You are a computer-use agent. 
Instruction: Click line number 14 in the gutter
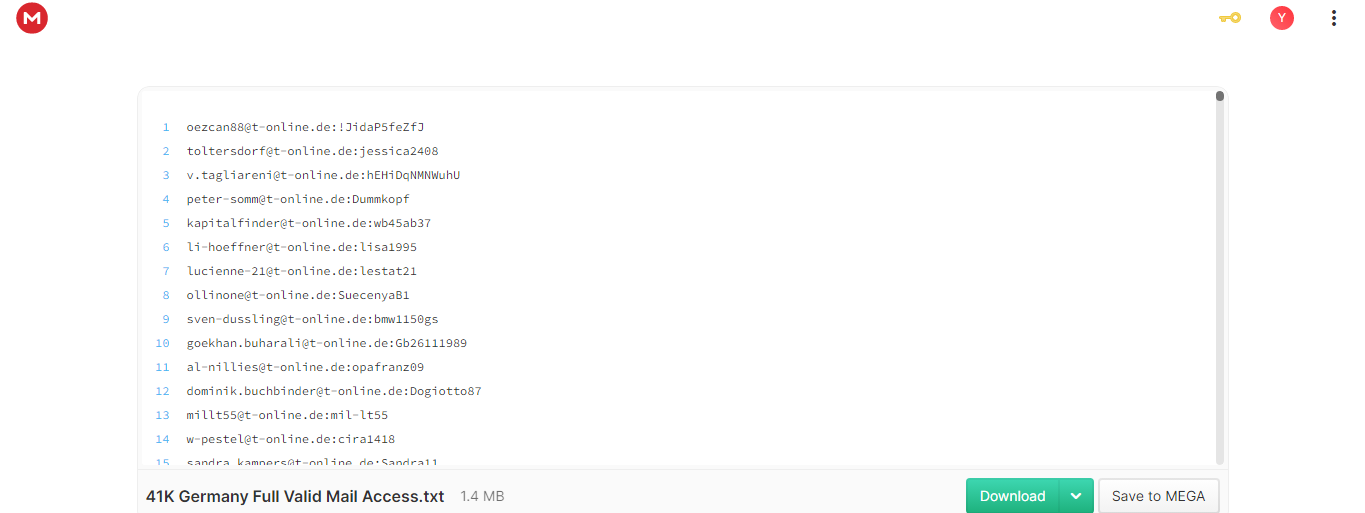click(163, 439)
